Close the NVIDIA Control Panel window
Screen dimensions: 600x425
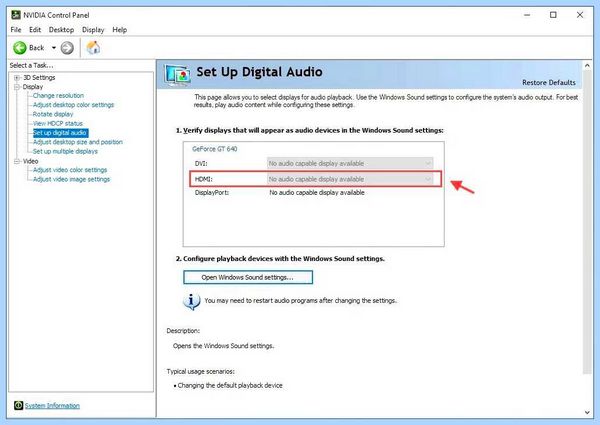pyautogui.click(x=580, y=15)
